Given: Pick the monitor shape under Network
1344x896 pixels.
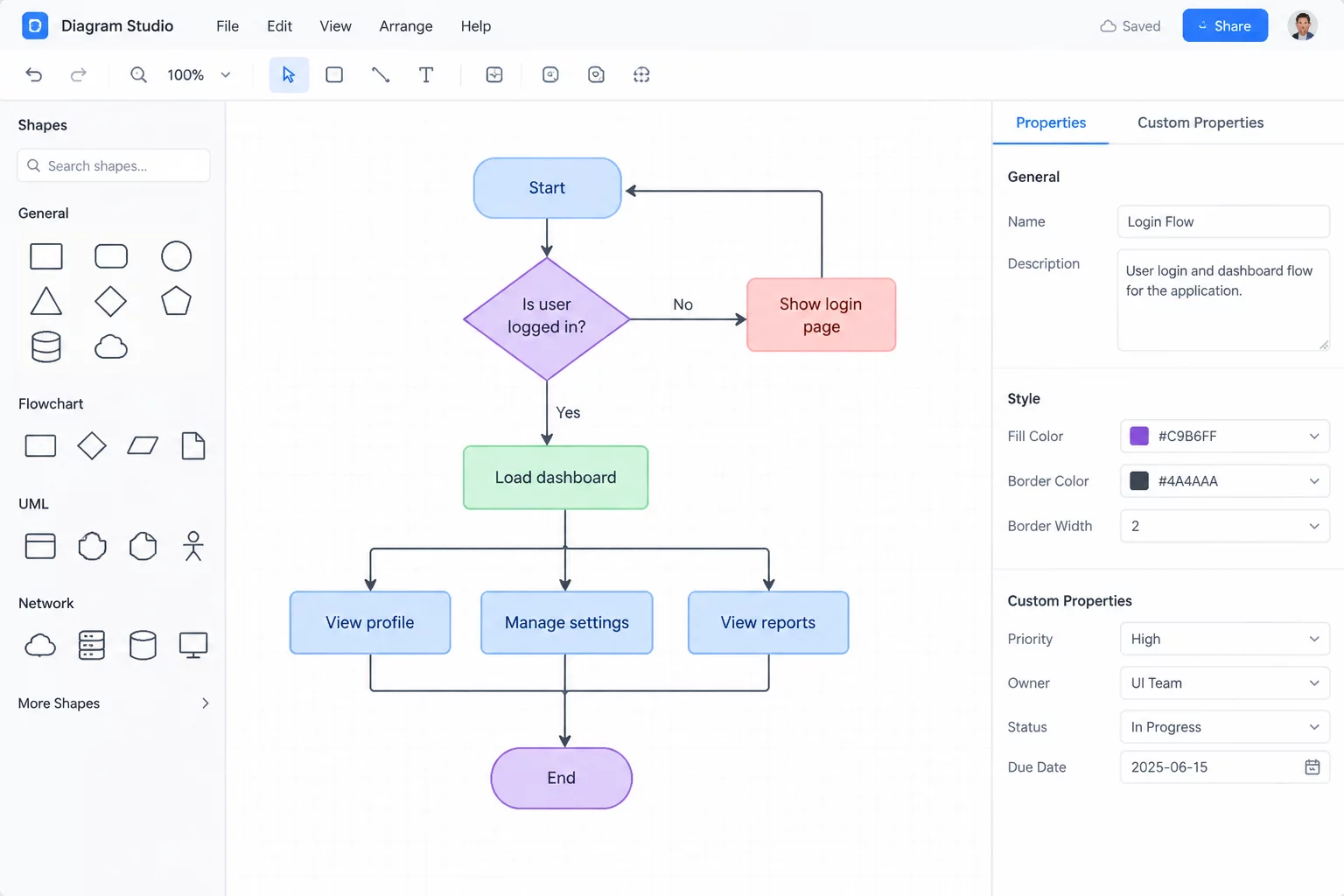Looking at the screenshot, I should tap(193, 646).
